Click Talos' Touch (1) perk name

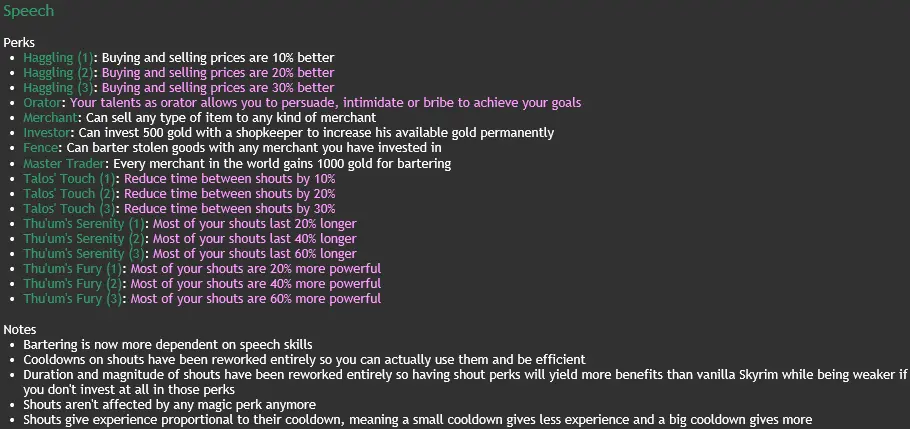(x=69, y=179)
